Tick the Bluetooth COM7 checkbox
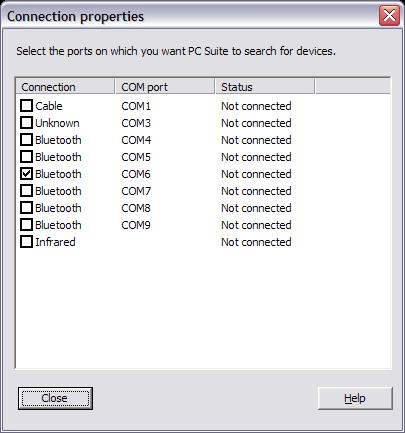Screen dimensions: 405x433 (26, 191)
